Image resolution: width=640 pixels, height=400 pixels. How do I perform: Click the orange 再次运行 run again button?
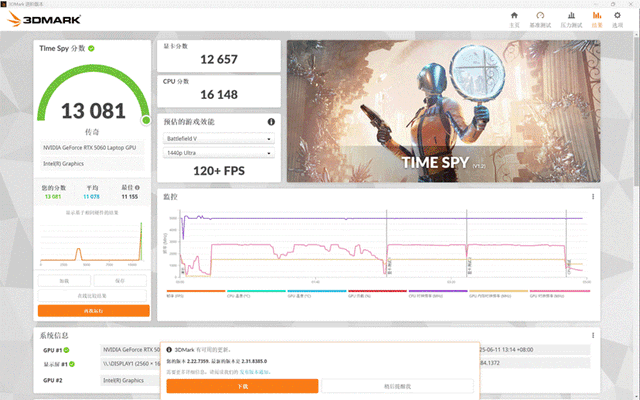(93, 311)
